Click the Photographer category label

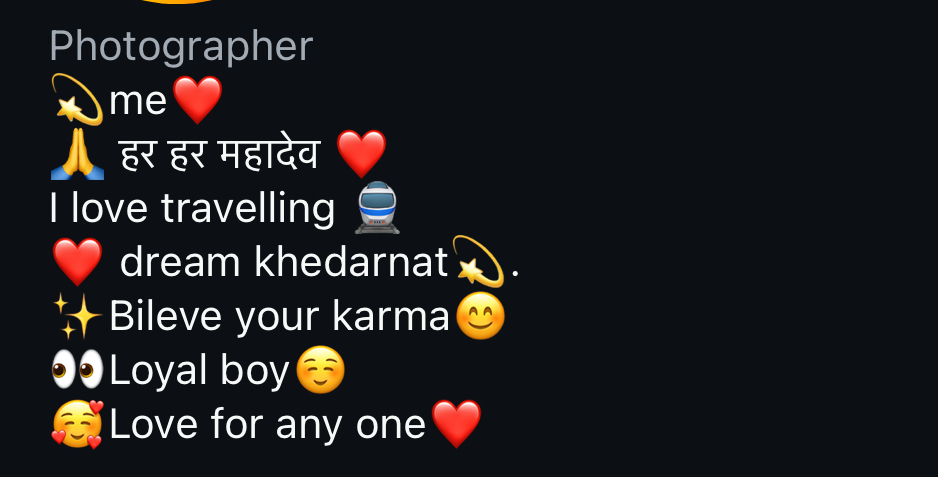tap(181, 47)
